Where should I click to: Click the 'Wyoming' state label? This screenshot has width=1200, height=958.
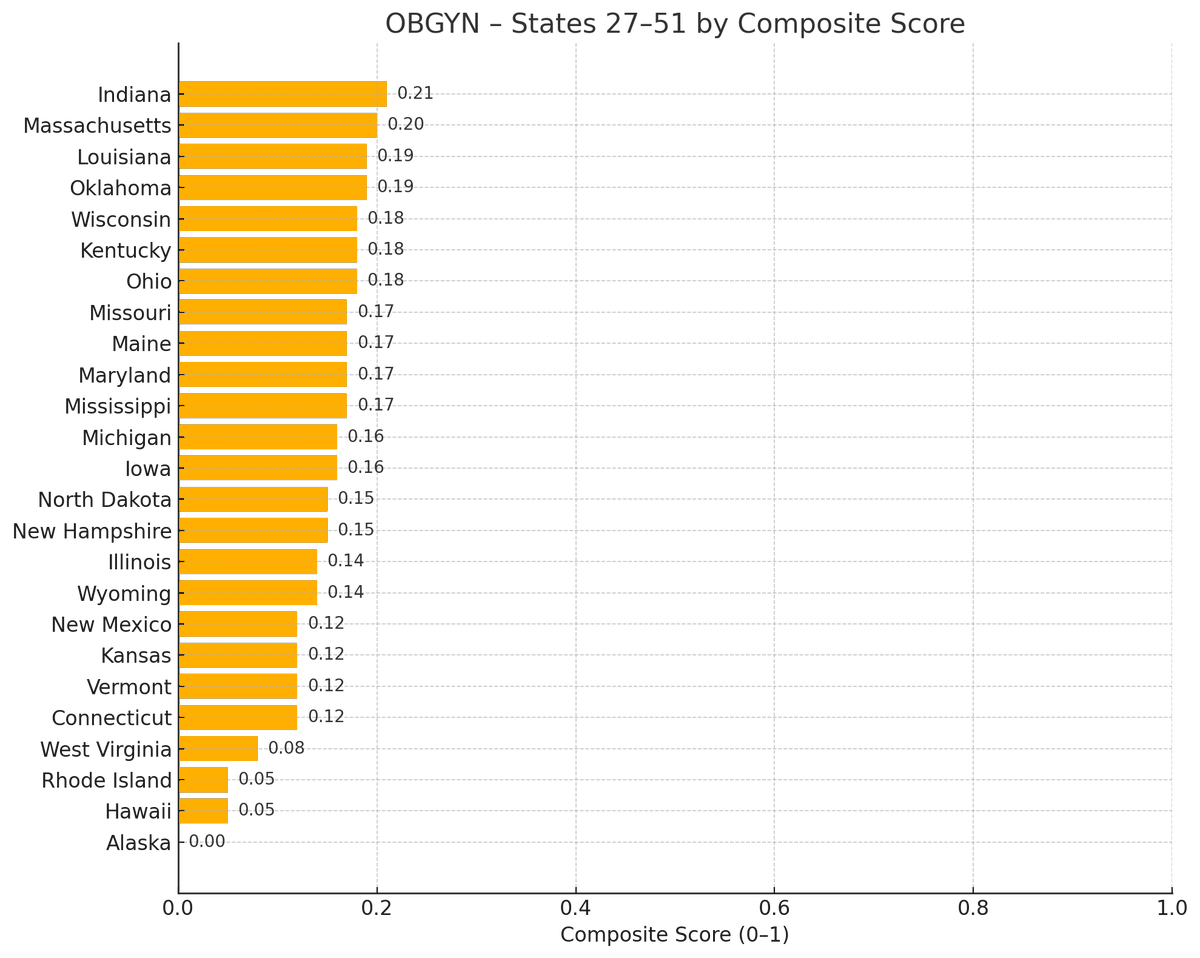click(124, 594)
